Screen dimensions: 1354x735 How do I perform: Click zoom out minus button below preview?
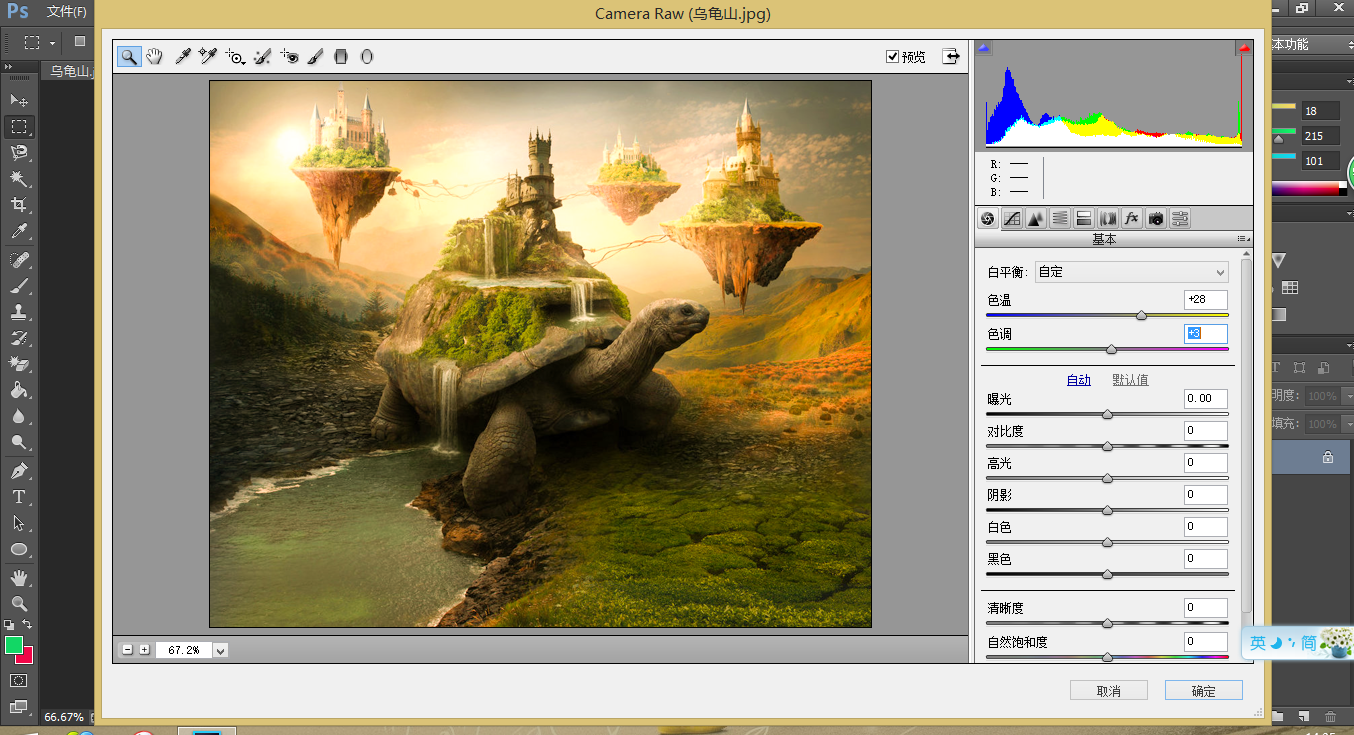point(128,650)
